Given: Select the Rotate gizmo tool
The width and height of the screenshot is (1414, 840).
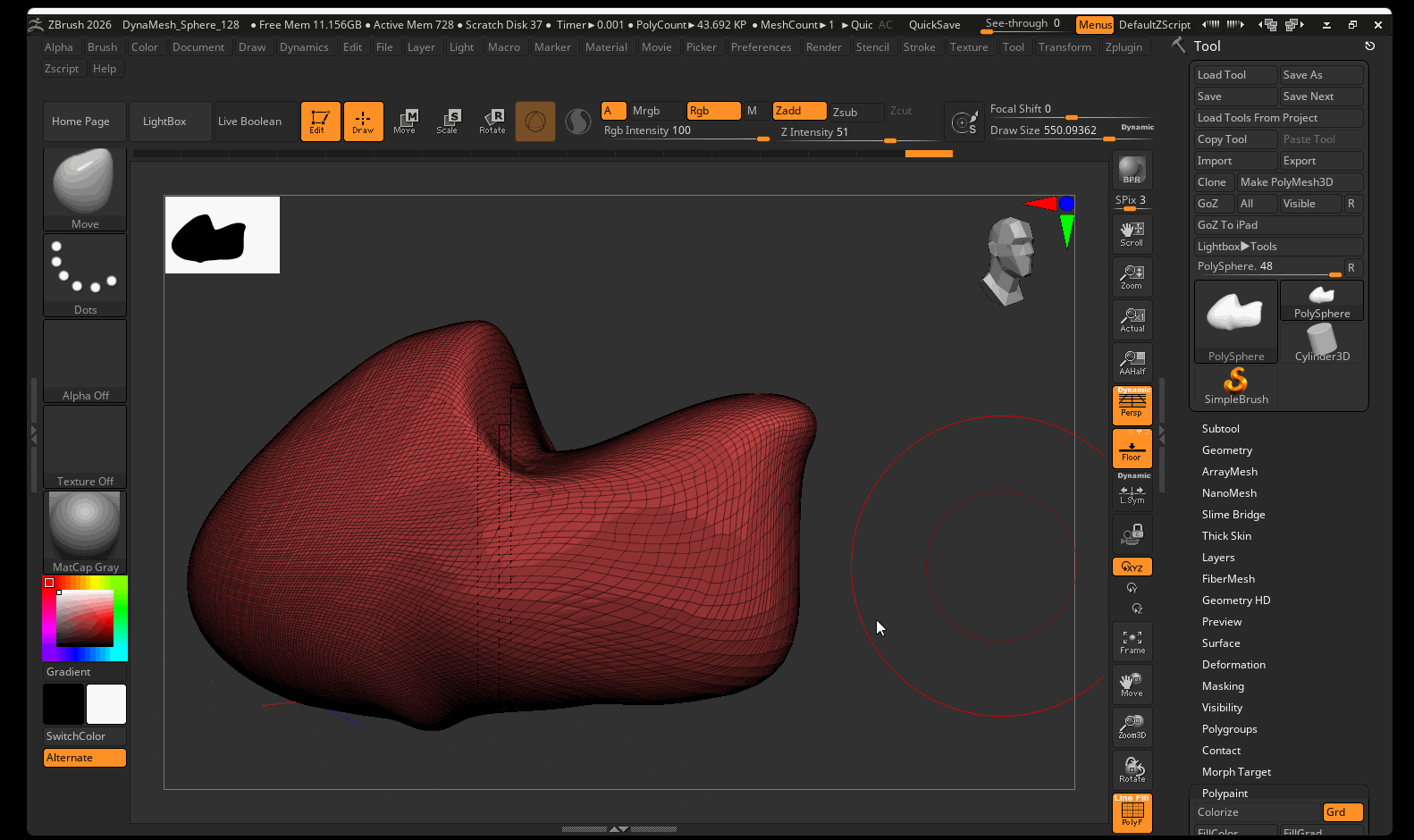Looking at the screenshot, I should coord(492,121).
